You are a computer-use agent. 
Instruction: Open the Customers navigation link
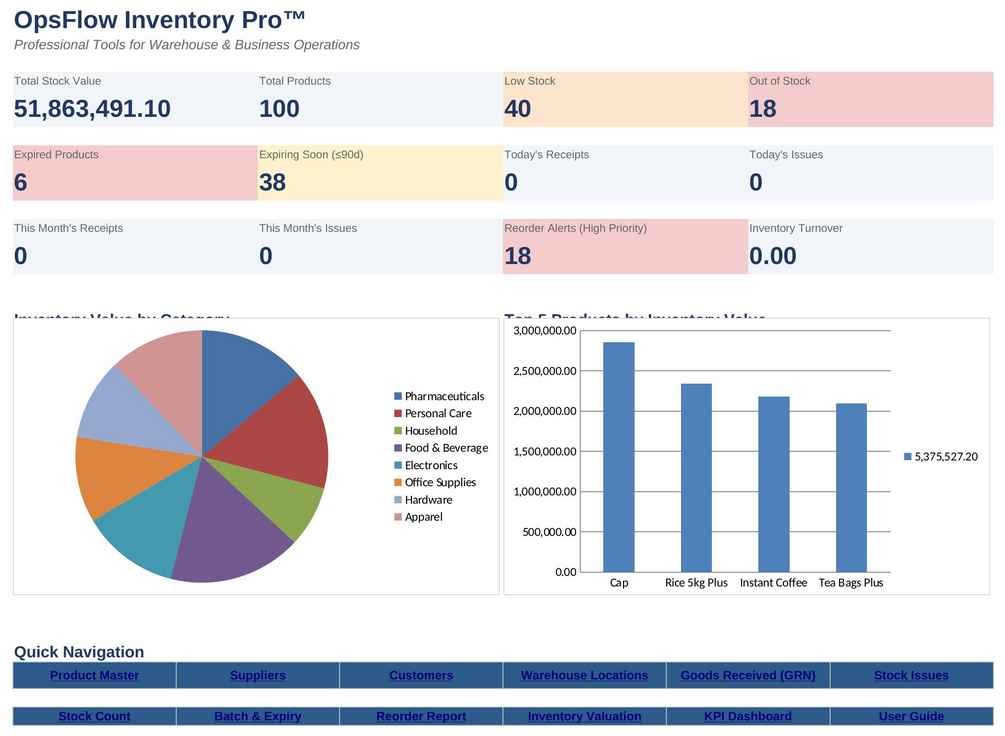421,675
